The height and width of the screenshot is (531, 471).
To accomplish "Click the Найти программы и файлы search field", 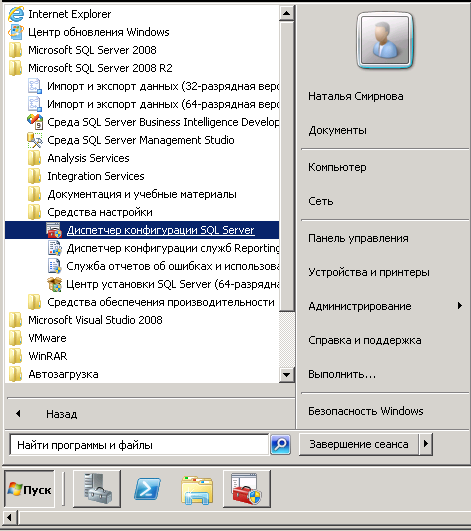I will point(139,445).
